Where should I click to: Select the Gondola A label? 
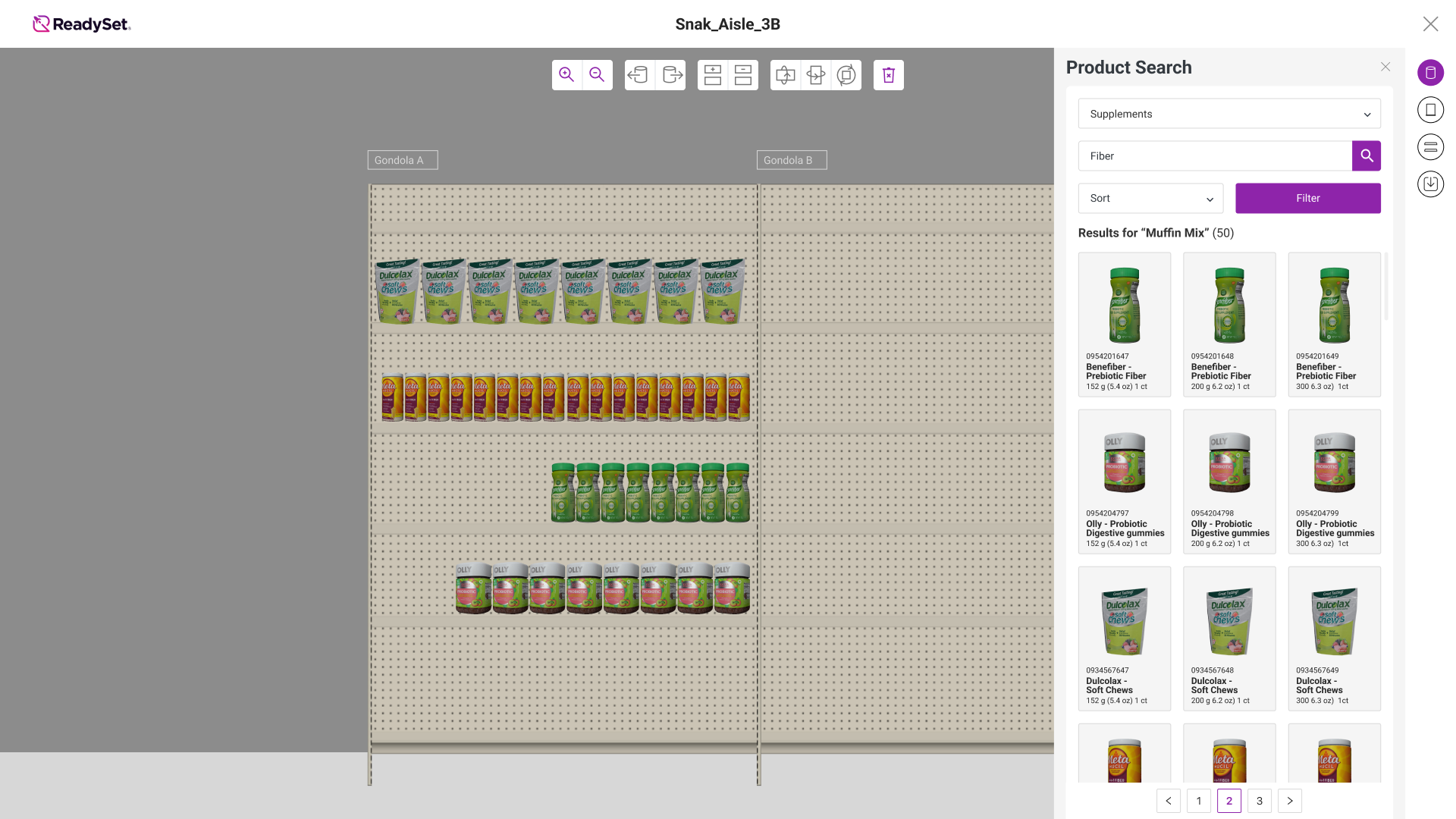pos(403,160)
